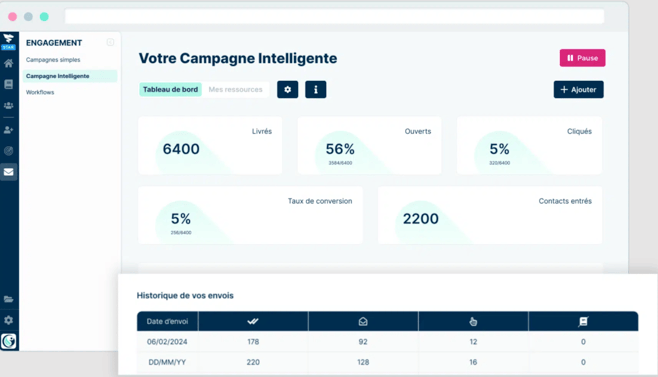Click the contacts group icon in sidebar
Viewport: 658px width, 377px height.
pos(8,105)
